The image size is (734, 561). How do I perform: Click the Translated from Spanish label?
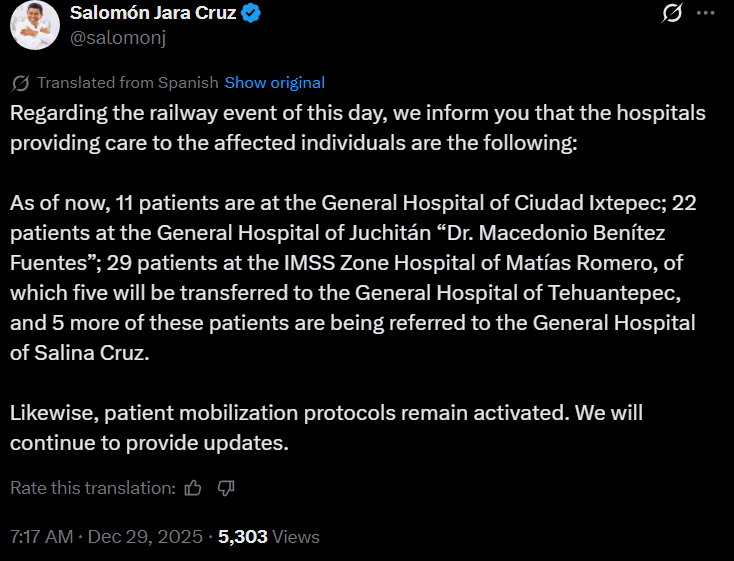128,83
